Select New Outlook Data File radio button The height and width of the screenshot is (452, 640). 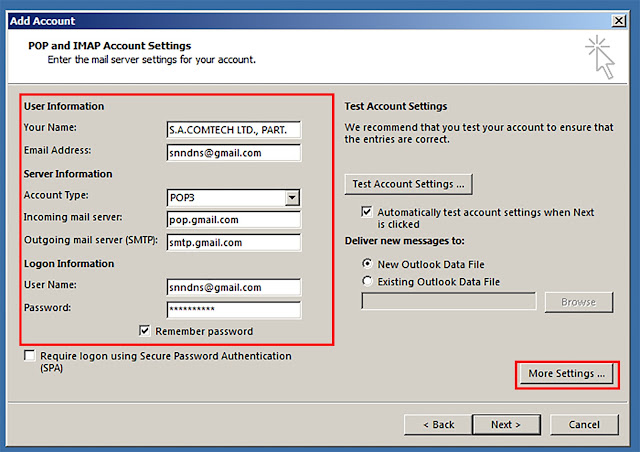click(367, 264)
